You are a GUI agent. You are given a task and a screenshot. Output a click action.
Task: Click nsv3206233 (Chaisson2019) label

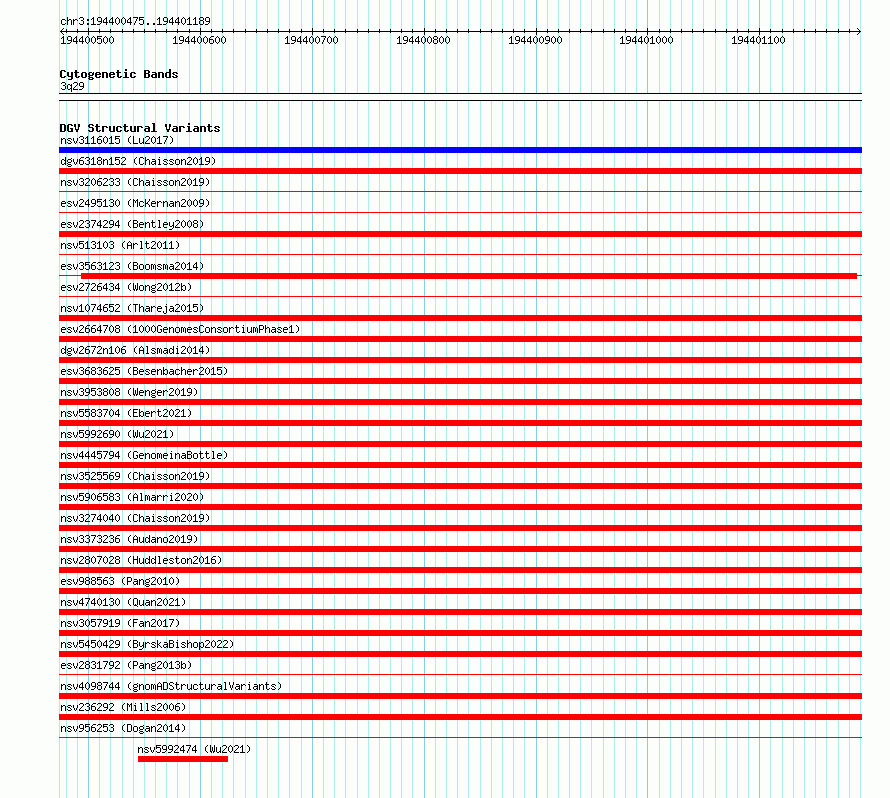pos(135,182)
